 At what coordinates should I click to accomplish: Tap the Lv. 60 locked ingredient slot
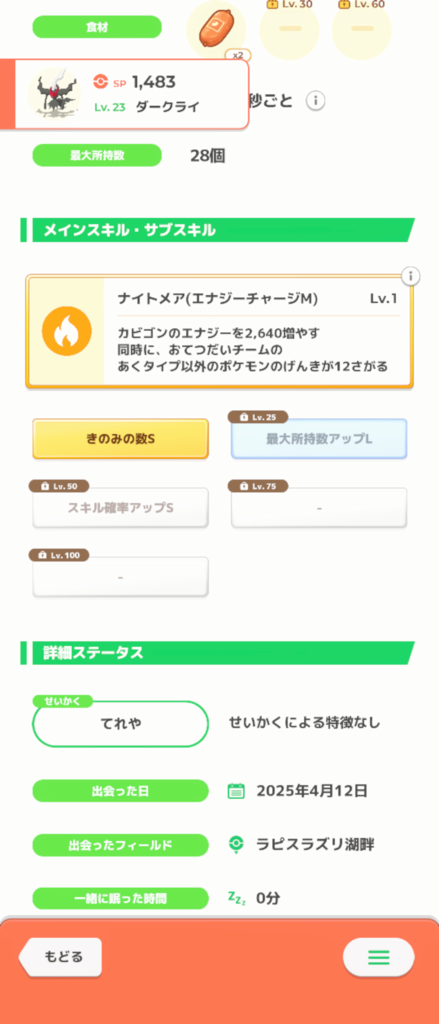(361, 29)
